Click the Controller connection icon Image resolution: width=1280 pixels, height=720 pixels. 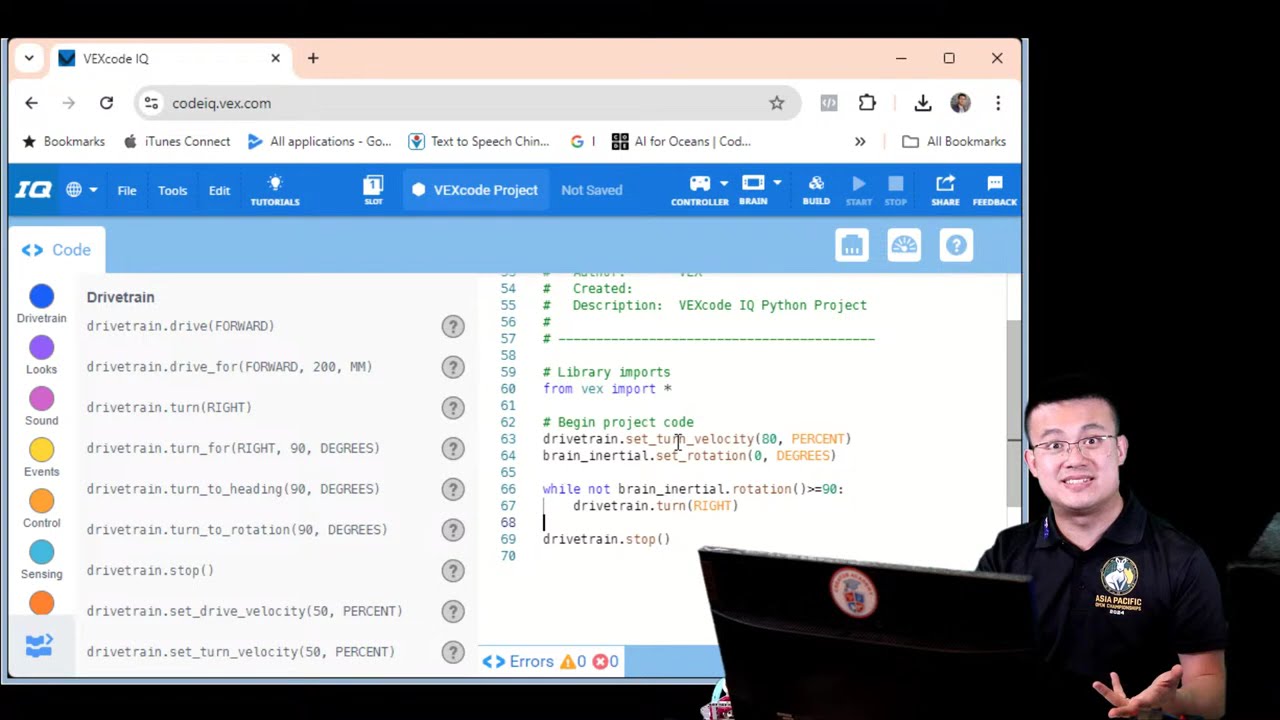click(x=699, y=184)
